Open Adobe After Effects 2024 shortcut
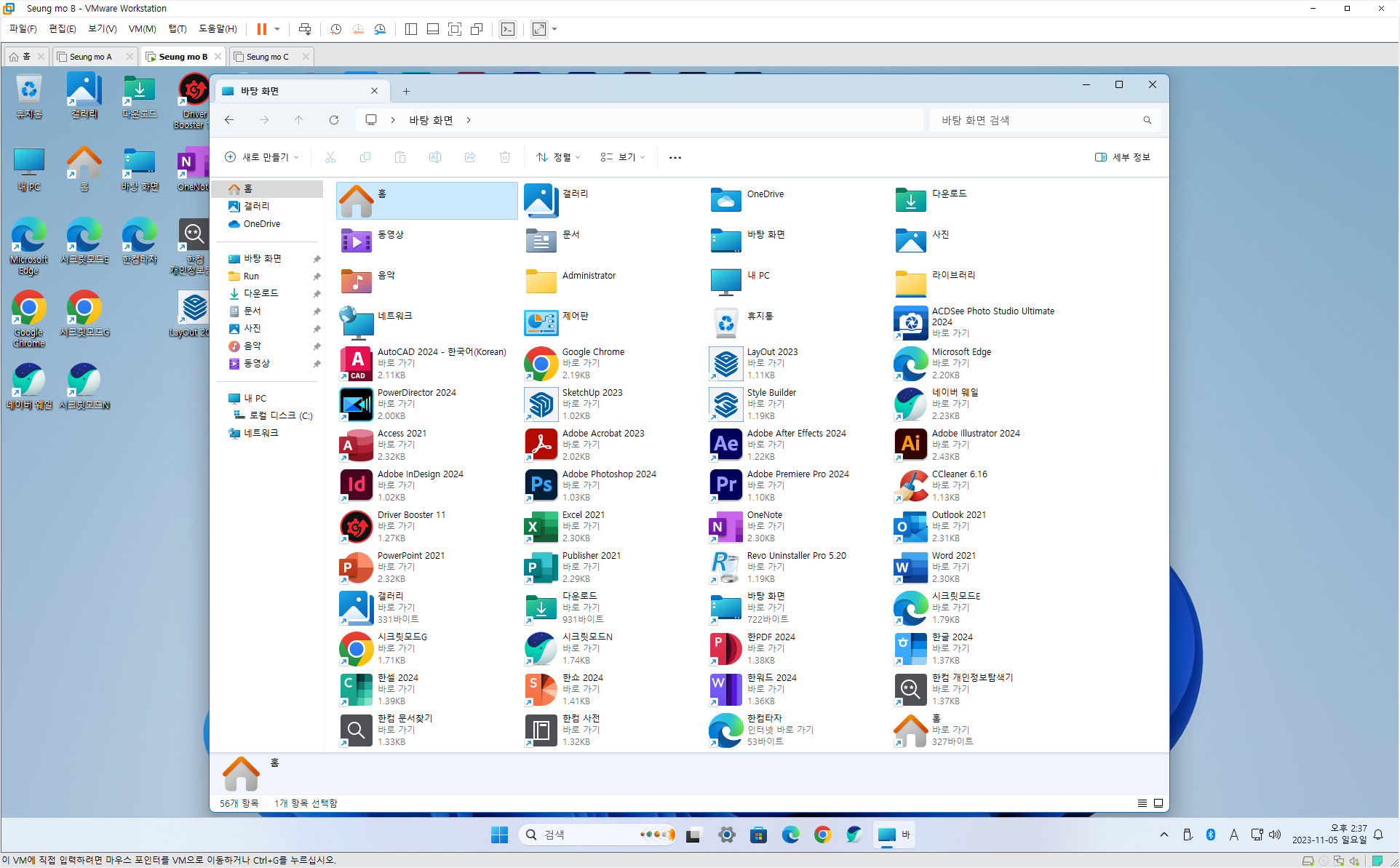Viewport: 1400px width, 868px height. 726,445
